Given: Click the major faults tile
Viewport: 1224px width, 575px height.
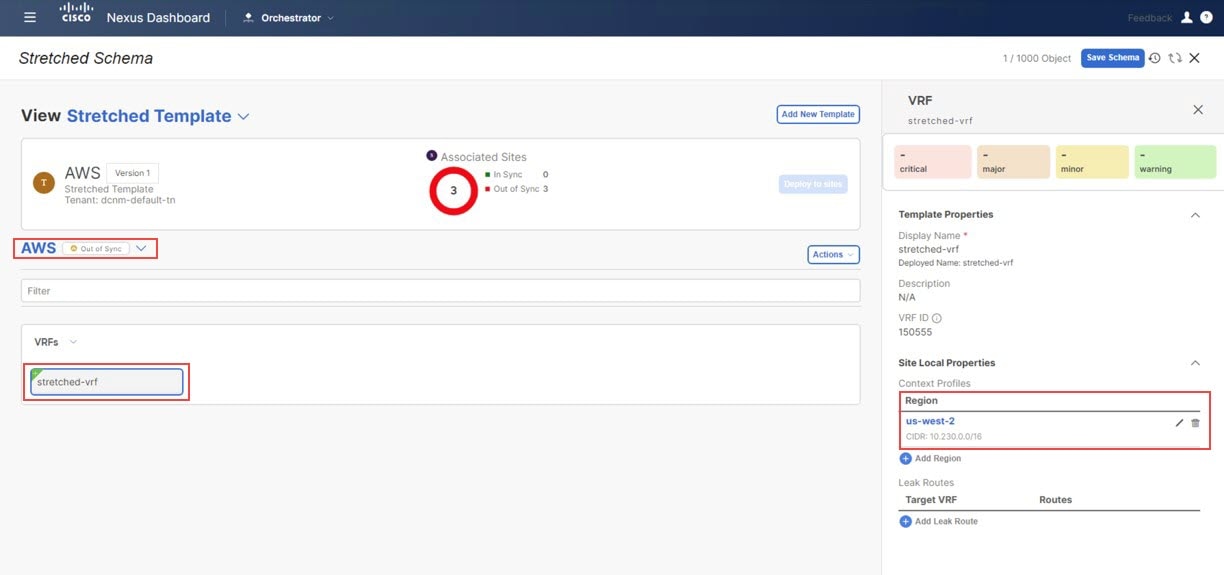Looking at the screenshot, I should [1013, 162].
